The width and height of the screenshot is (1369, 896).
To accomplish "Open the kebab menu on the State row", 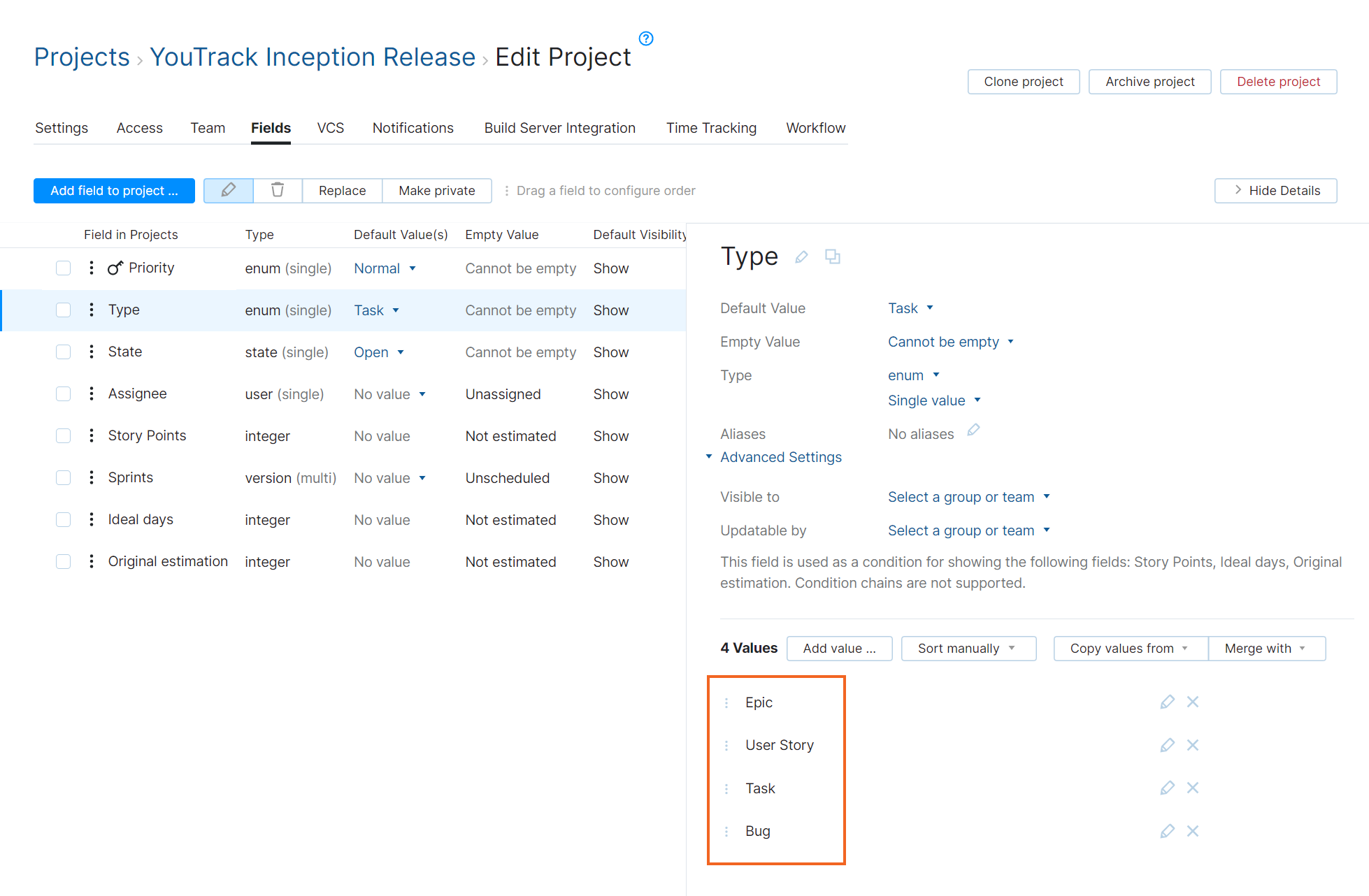I will 91,352.
